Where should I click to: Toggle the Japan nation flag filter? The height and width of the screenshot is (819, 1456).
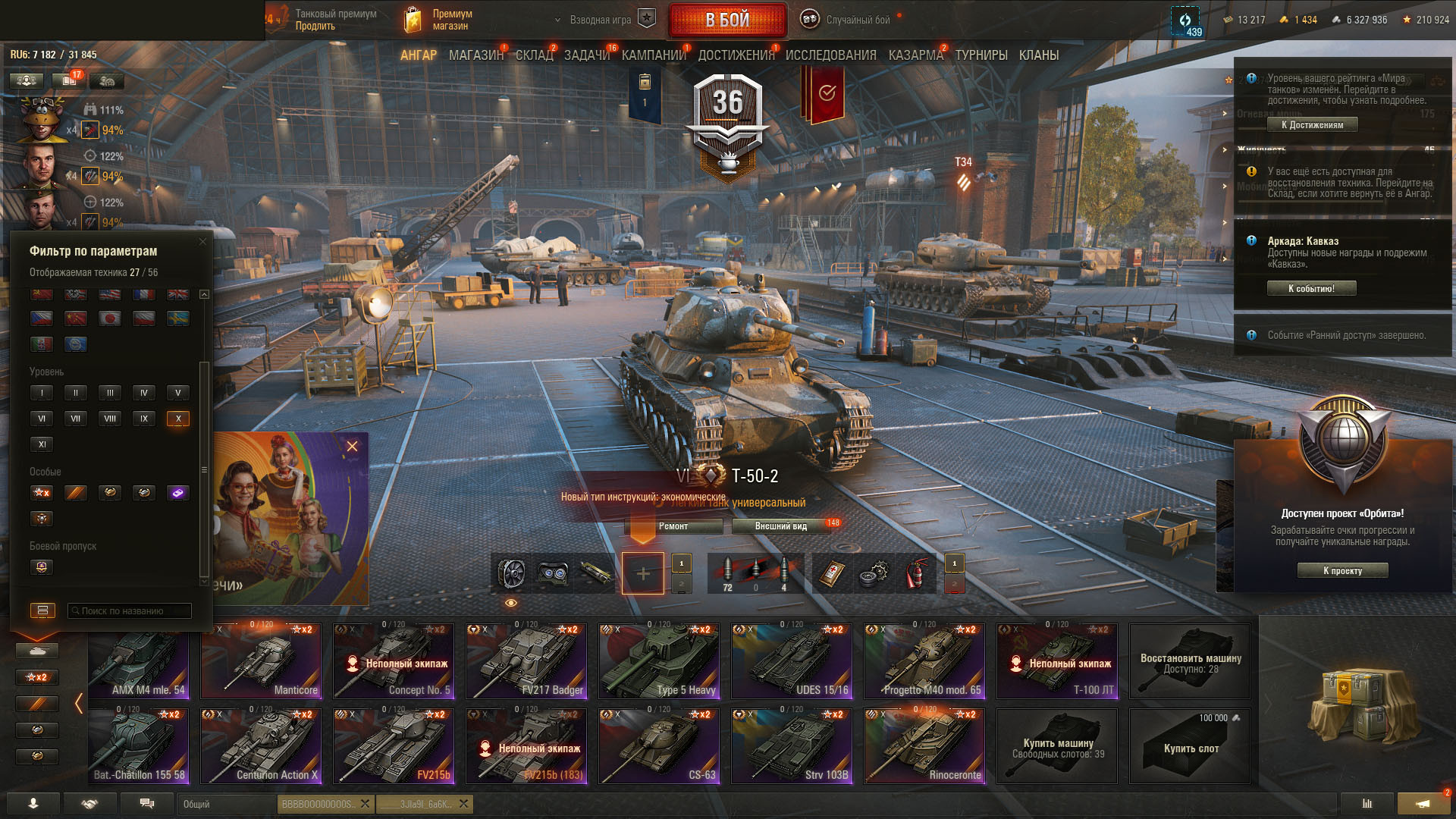[x=110, y=318]
